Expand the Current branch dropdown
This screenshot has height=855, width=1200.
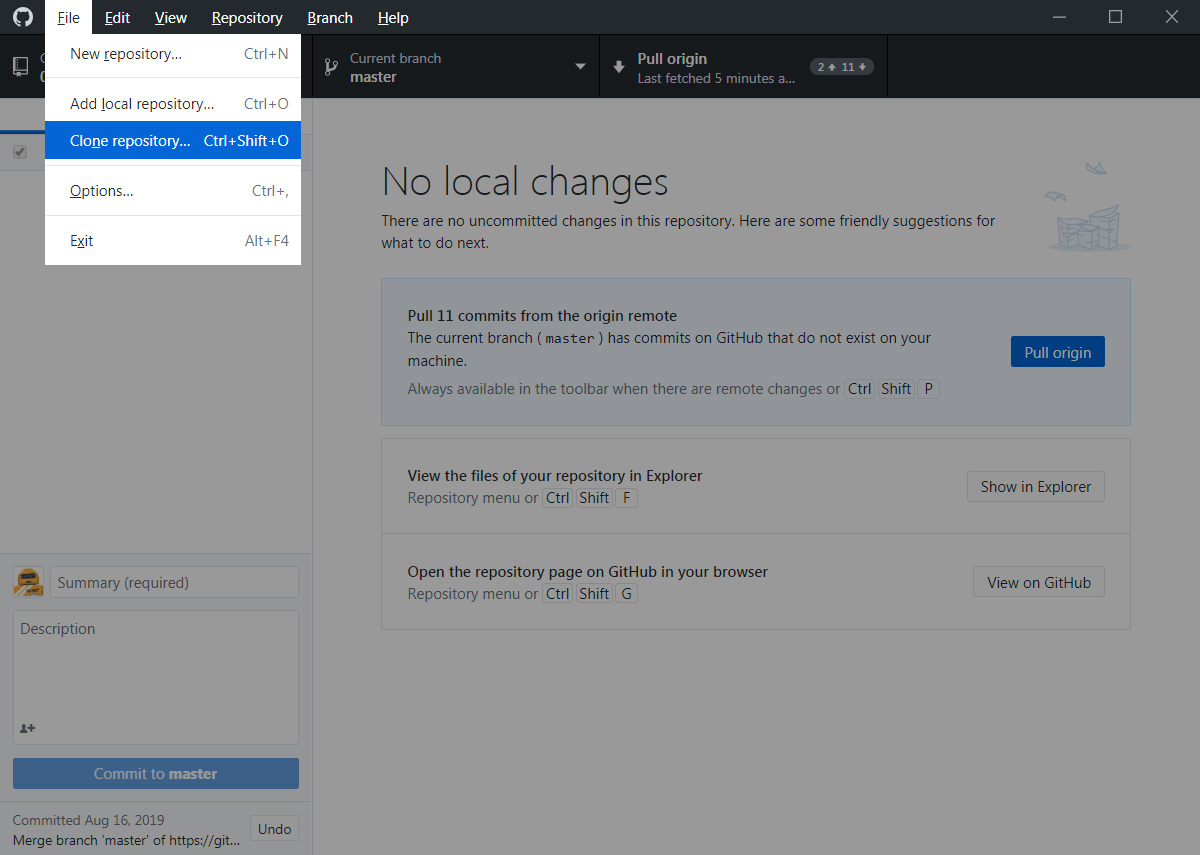(580, 66)
